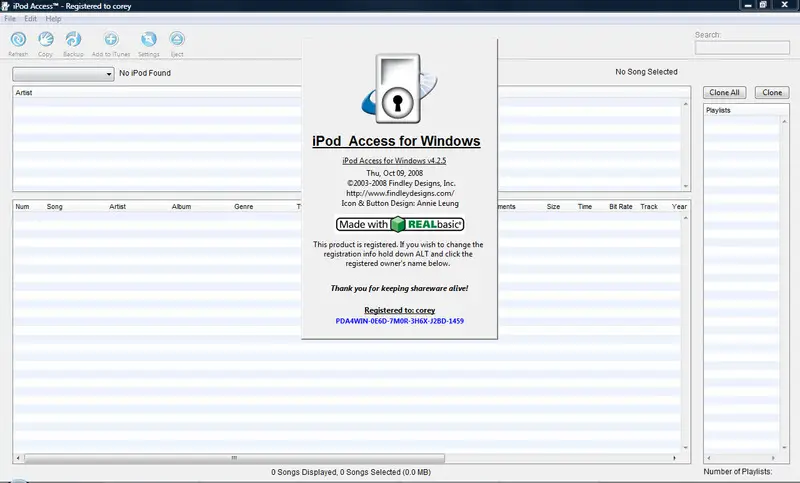Sort by Genre column header
Viewport: 800px width, 483px height.
point(243,207)
